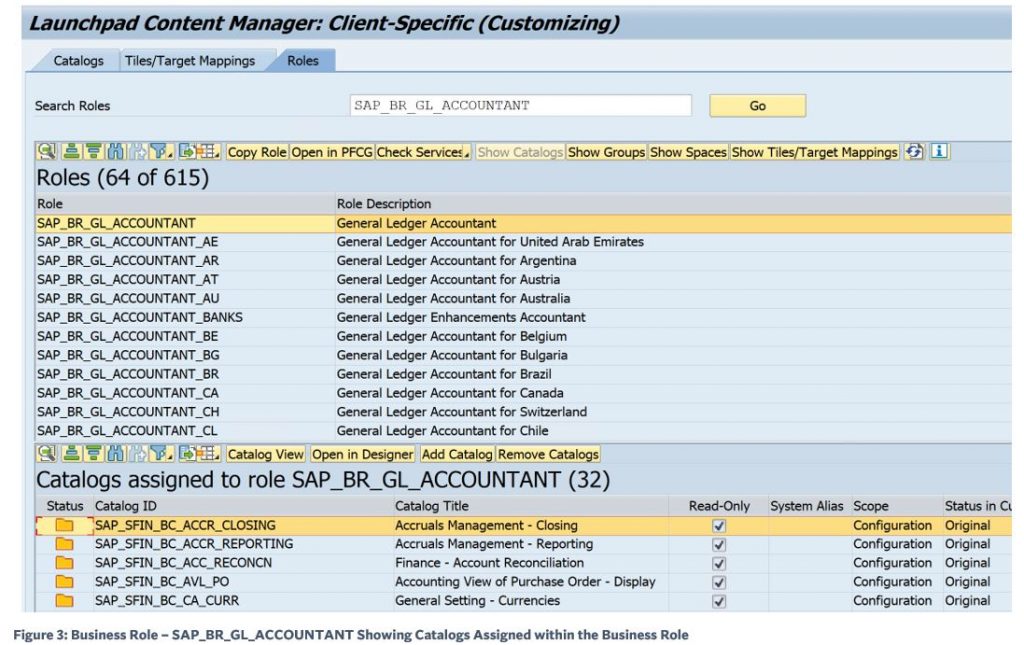1024x645 pixels.
Task: Click the Copy Role button
Action: pyautogui.click(x=257, y=152)
